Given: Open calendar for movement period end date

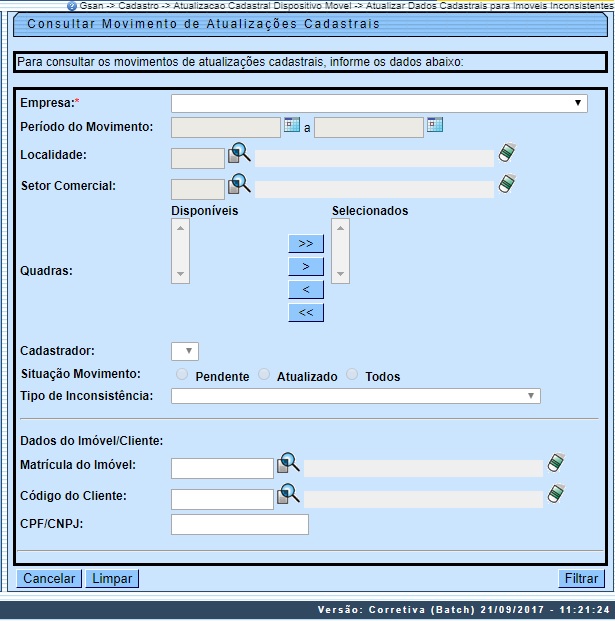Looking at the screenshot, I should pyautogui.click(x=435, y=125).
